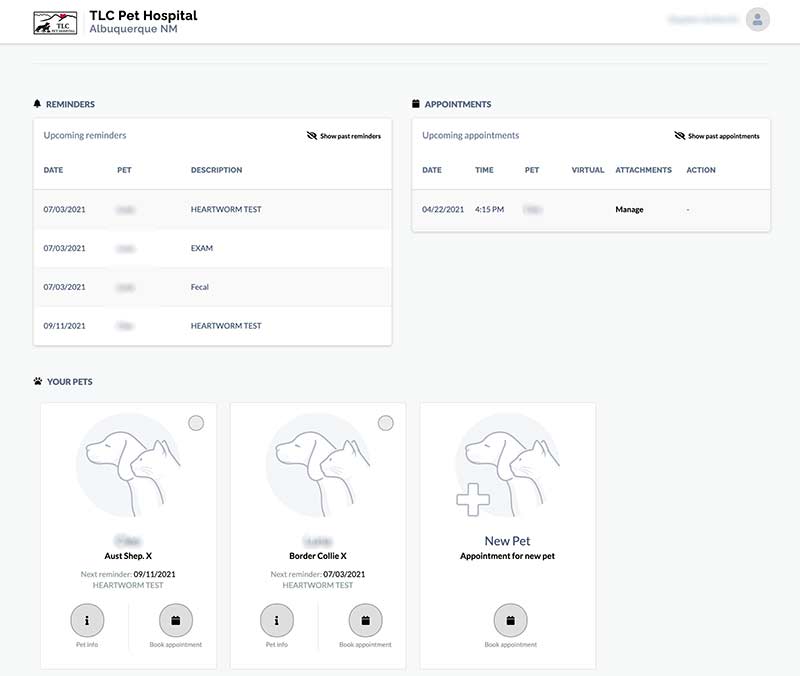Open Pet info for Border Collie X

click(x=277, y=620)
